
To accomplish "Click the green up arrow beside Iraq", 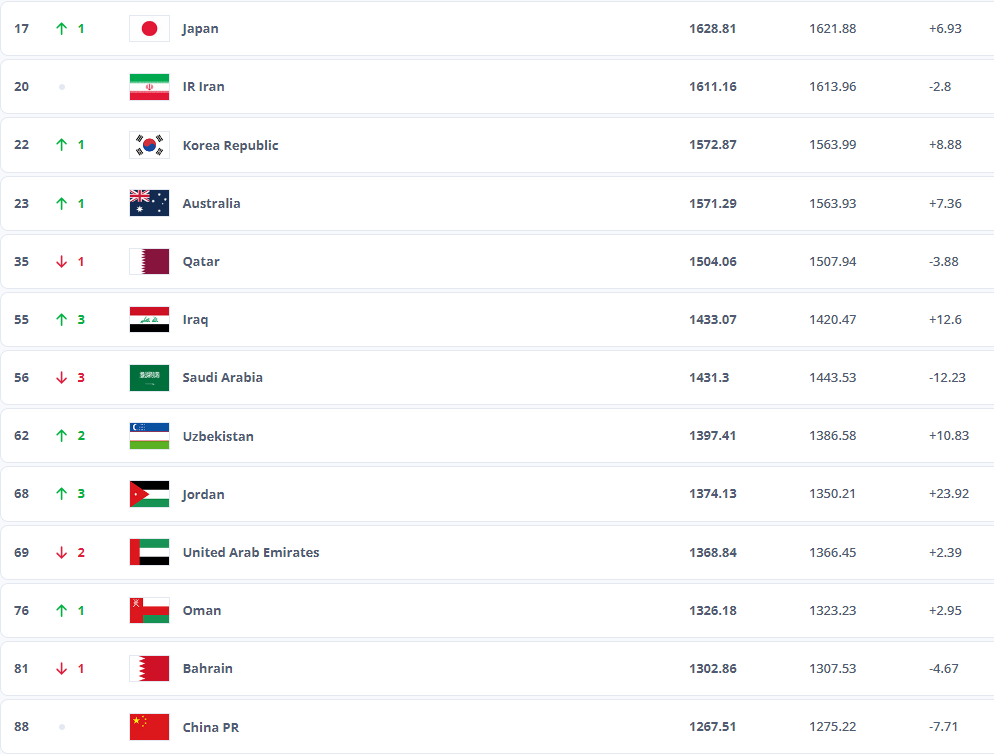I will (x=61, y=320).
